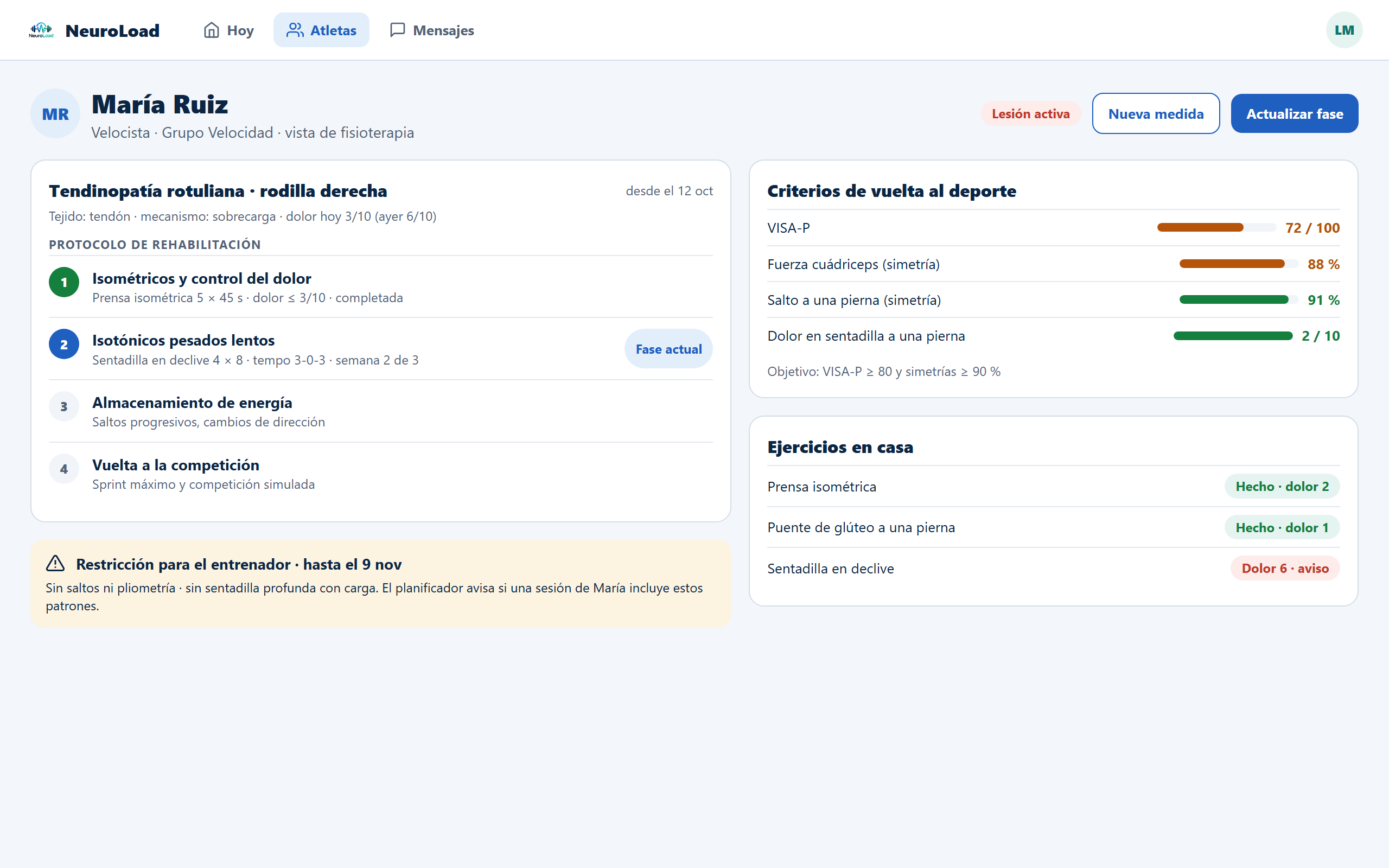This screenshot has width=1389, height=868.
Task: Select the blue step 2 circle
Action: click(63, 344)
